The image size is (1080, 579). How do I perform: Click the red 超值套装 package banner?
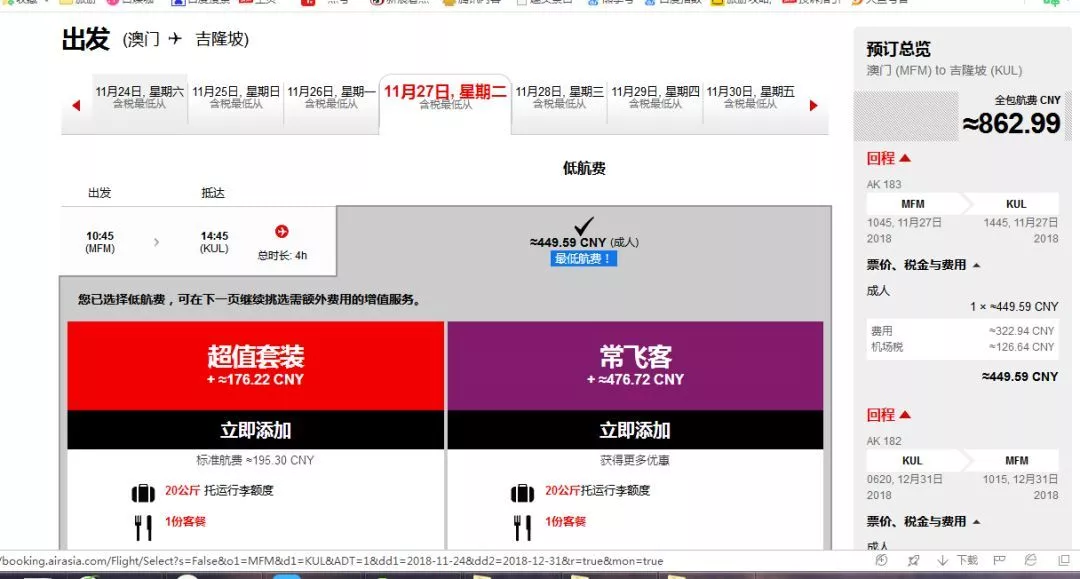click(x=255, y=365)
